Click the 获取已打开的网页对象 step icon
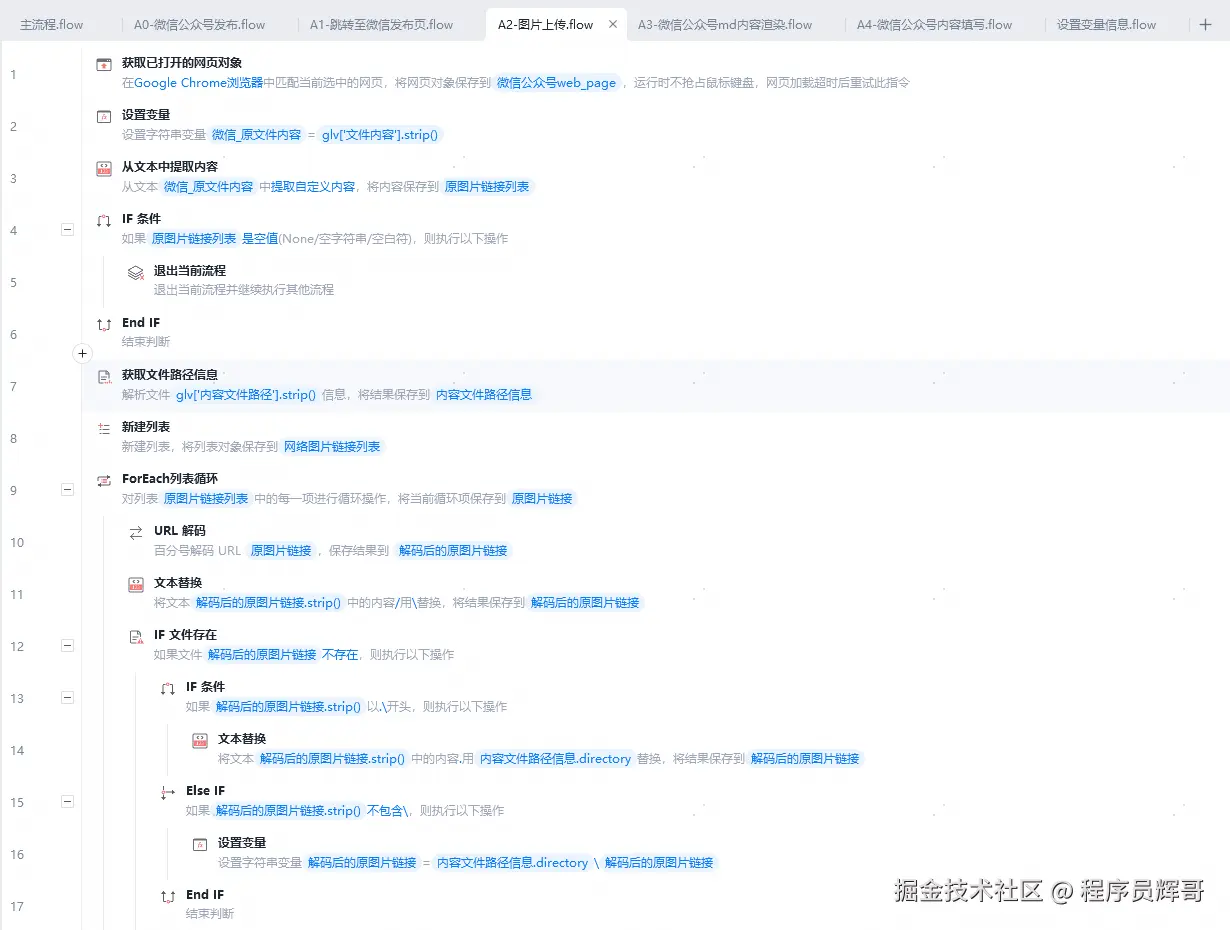Image resolution: width=1230 pixels, height=930 pixels. coord(104,62)
